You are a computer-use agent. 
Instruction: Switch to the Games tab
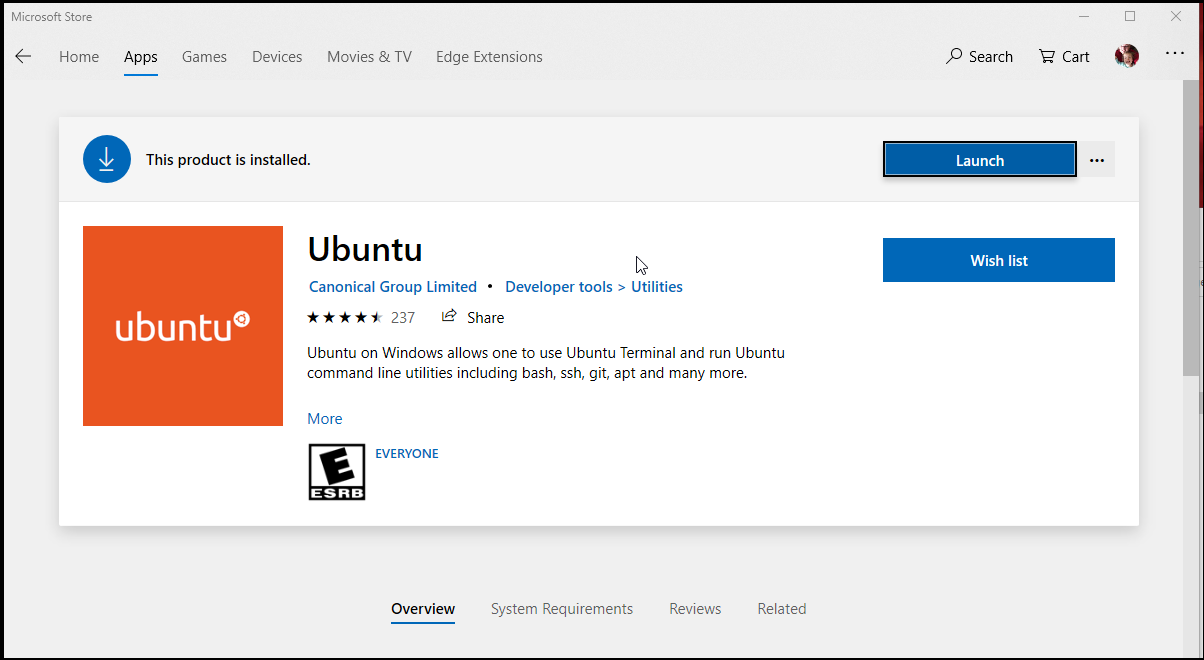[x=204, y=57]
